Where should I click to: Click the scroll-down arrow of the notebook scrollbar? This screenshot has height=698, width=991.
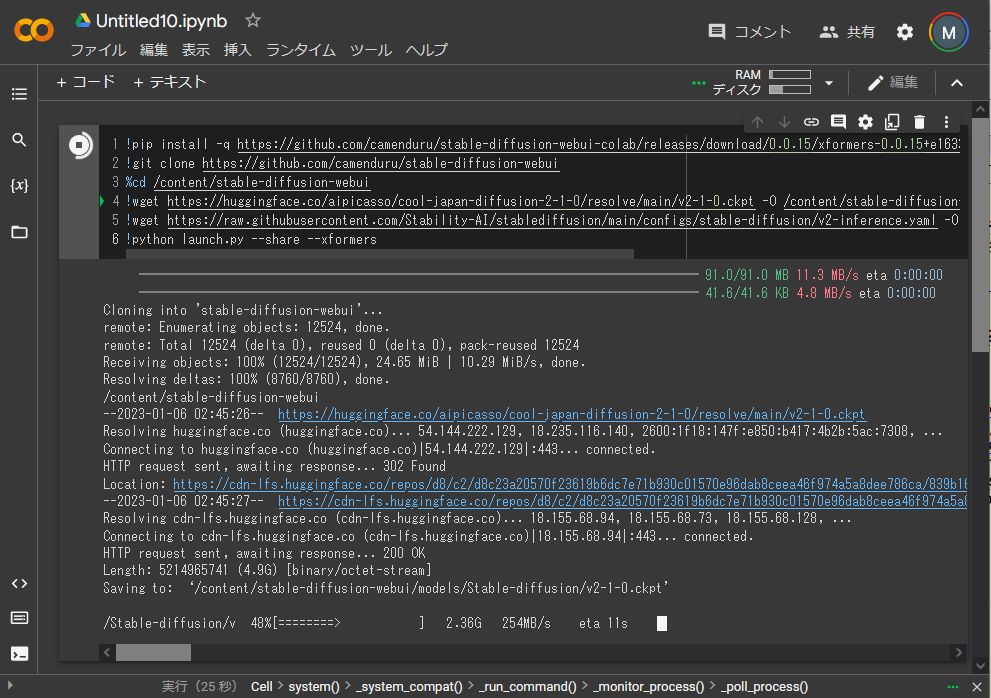980,665
